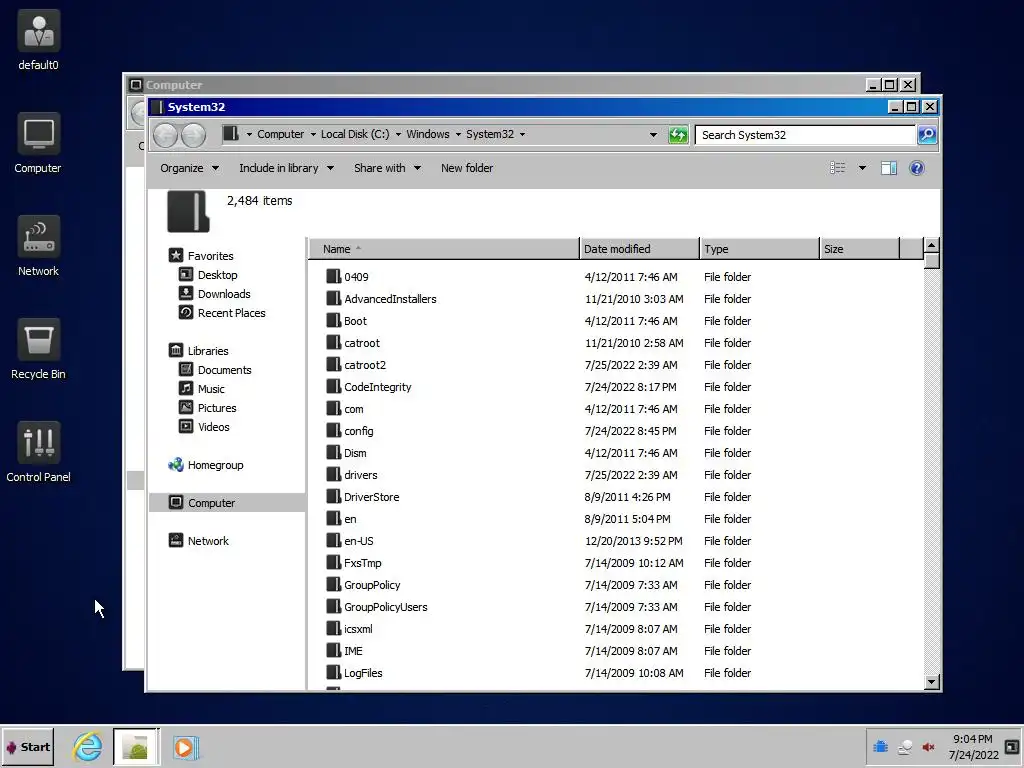Toggle the preview pane icon
Image resolution: width=1024 pixels, height=768 pixels.
pos(889,168)
